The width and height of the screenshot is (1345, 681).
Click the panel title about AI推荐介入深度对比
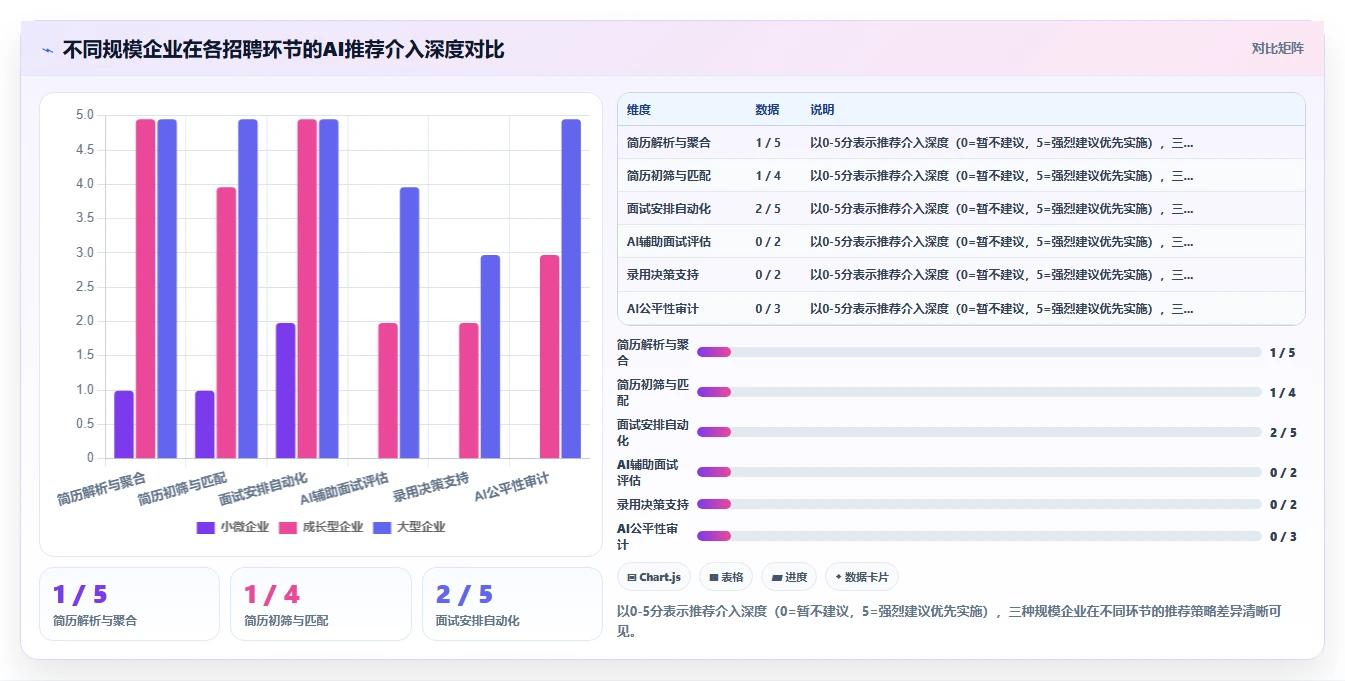point(284,49)
